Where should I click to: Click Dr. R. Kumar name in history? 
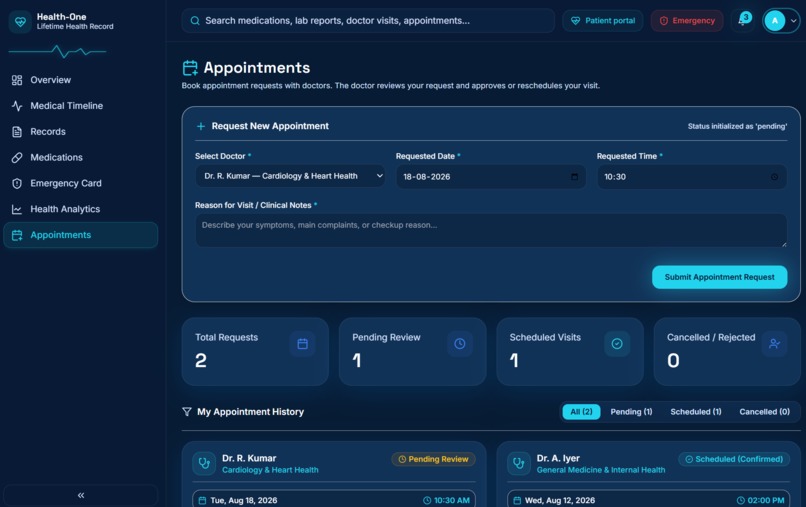[249, 458]
